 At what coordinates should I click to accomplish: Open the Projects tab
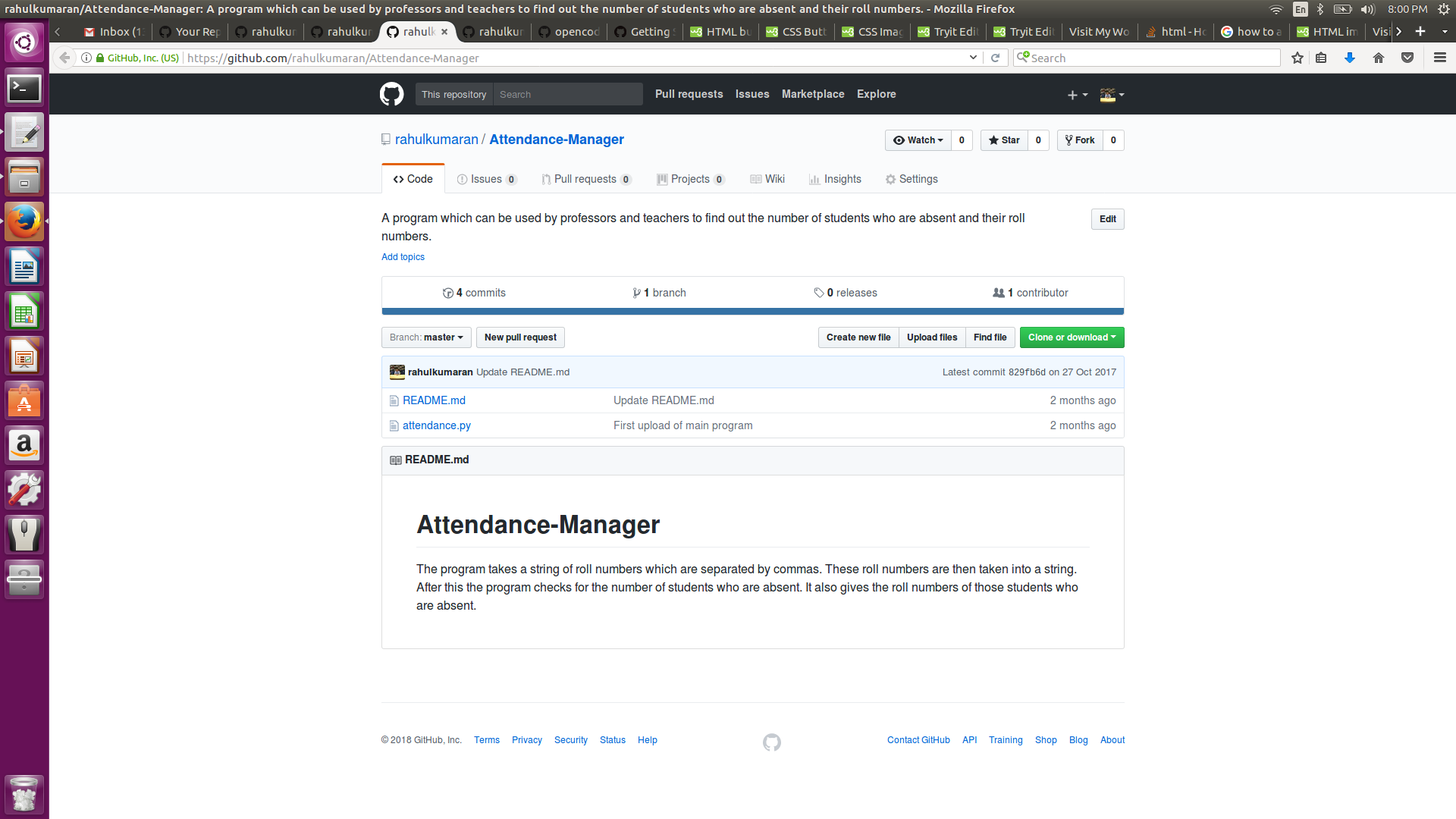point(691,179)
